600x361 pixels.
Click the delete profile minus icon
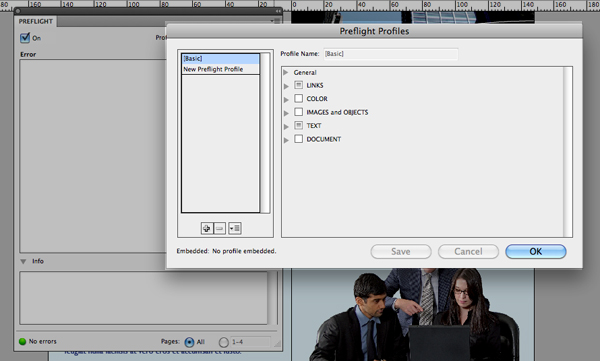220,229
